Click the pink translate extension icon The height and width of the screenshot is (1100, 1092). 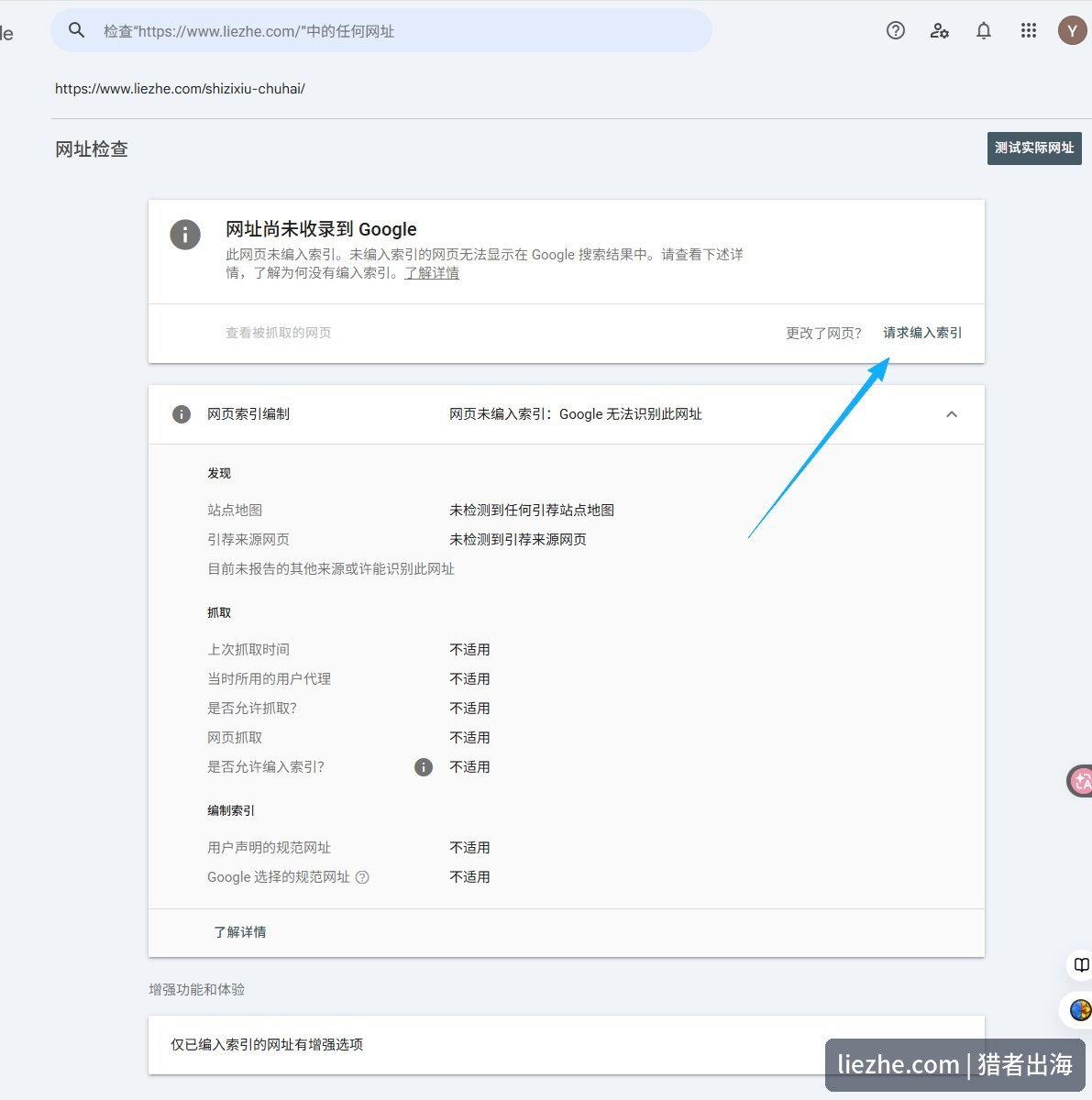tap(1081, 781)
